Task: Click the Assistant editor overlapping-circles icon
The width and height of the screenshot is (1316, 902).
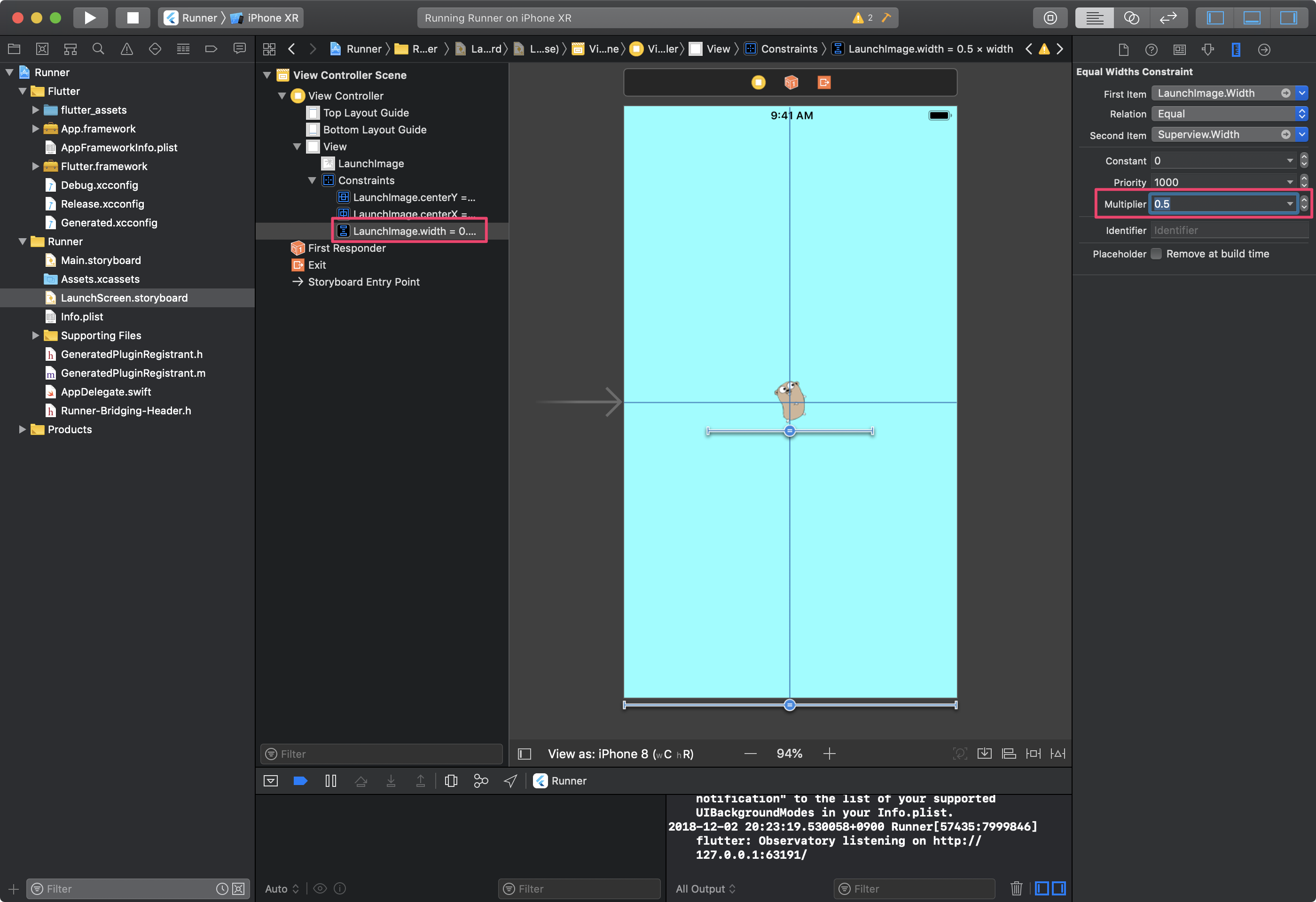Action: pos(1131,17)
